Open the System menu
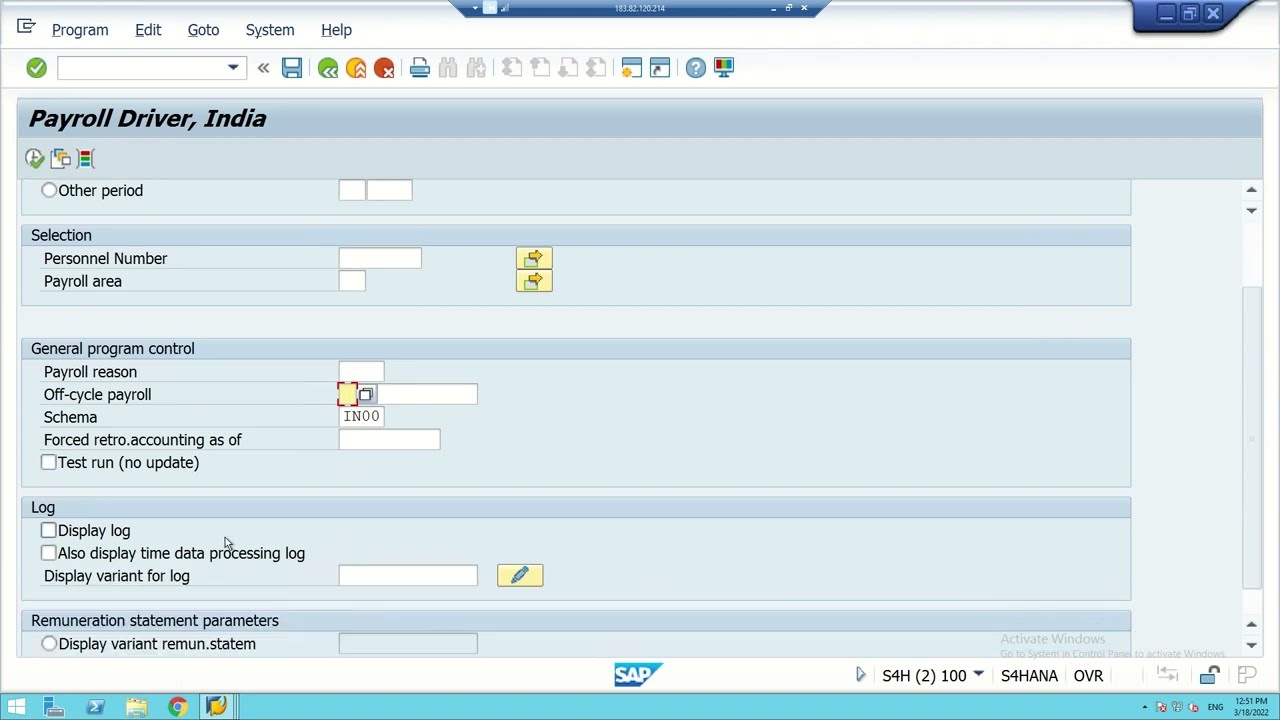The height and width of the screenshot is (720, 1280). coord(270,30)
